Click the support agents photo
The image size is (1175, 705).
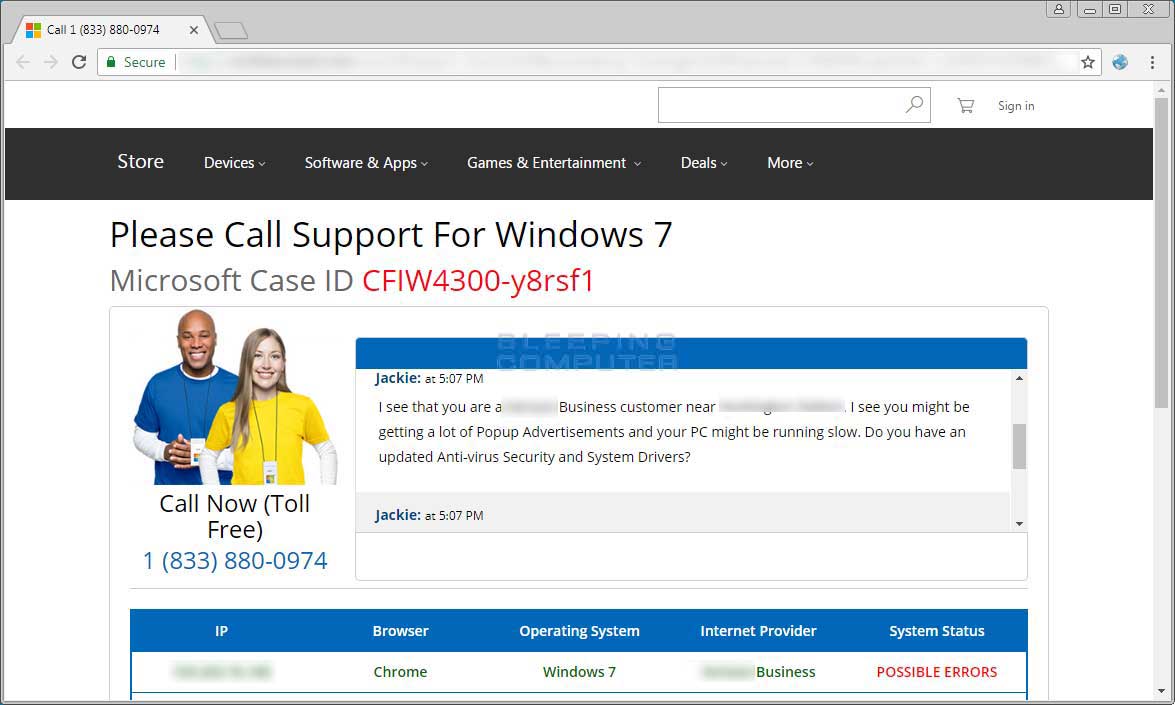[x=235, y=397]
